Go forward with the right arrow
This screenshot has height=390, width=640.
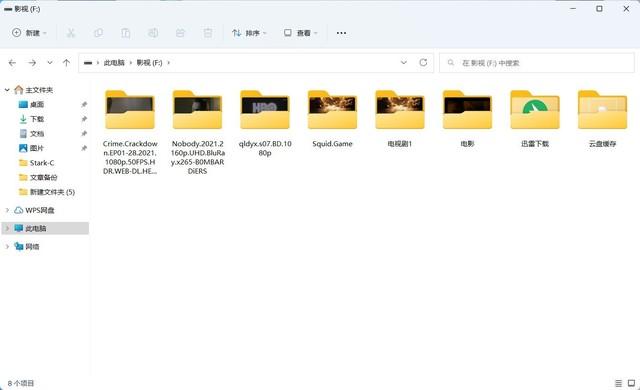pos(32,63)
